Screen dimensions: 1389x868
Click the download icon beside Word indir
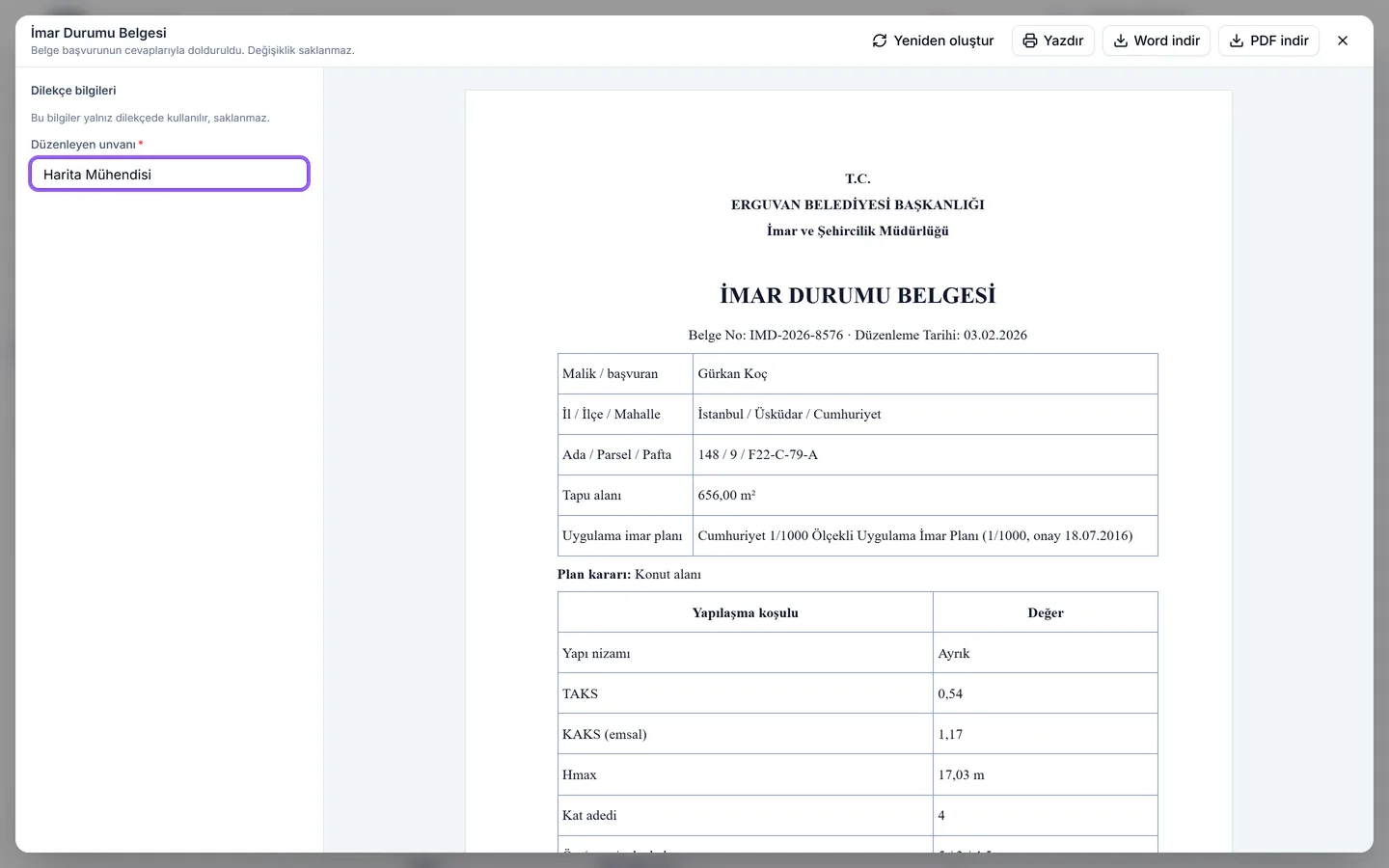pyautogui.click(x=1121, y=41)
